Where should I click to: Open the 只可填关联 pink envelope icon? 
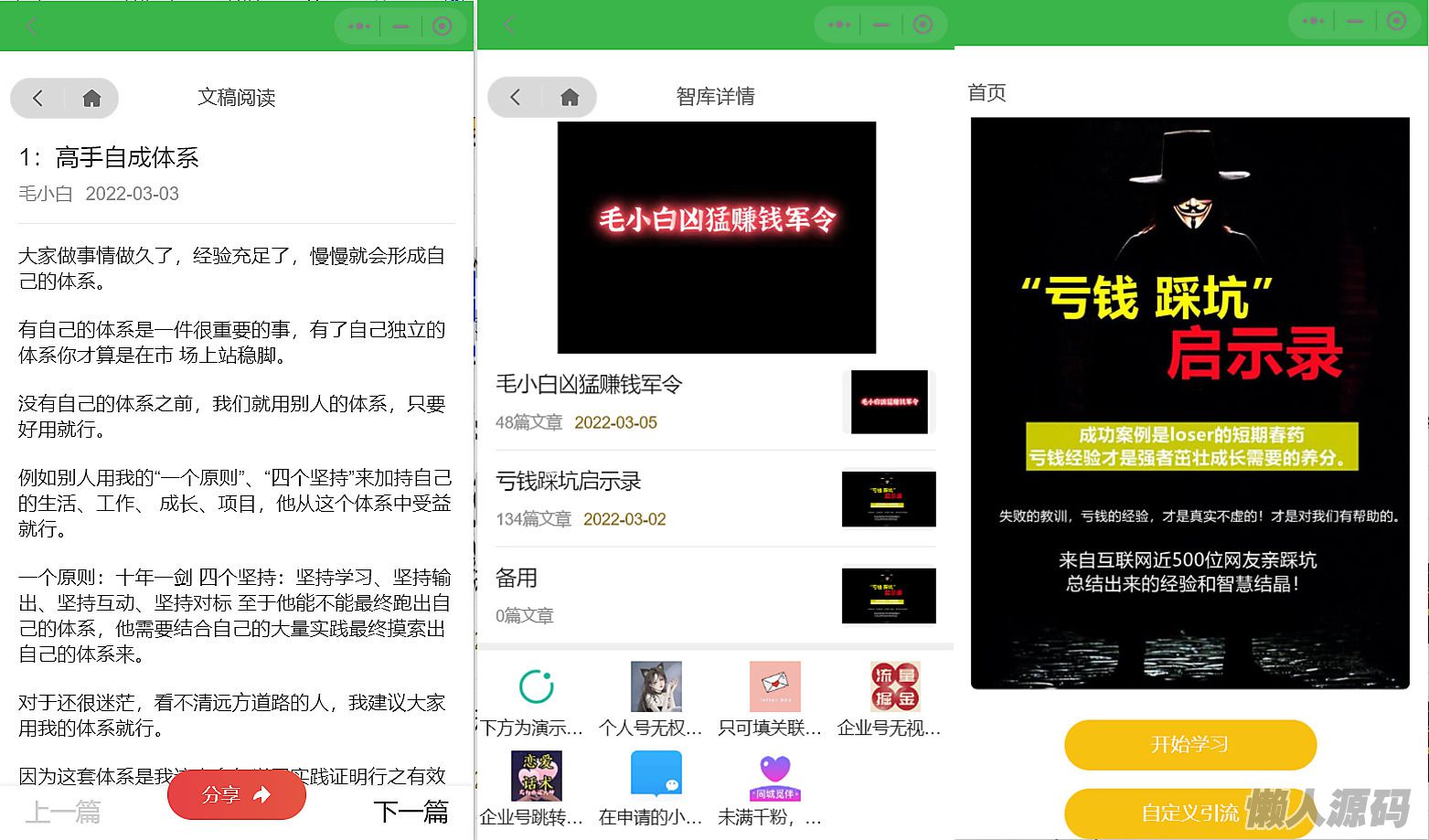coord(775,686)
